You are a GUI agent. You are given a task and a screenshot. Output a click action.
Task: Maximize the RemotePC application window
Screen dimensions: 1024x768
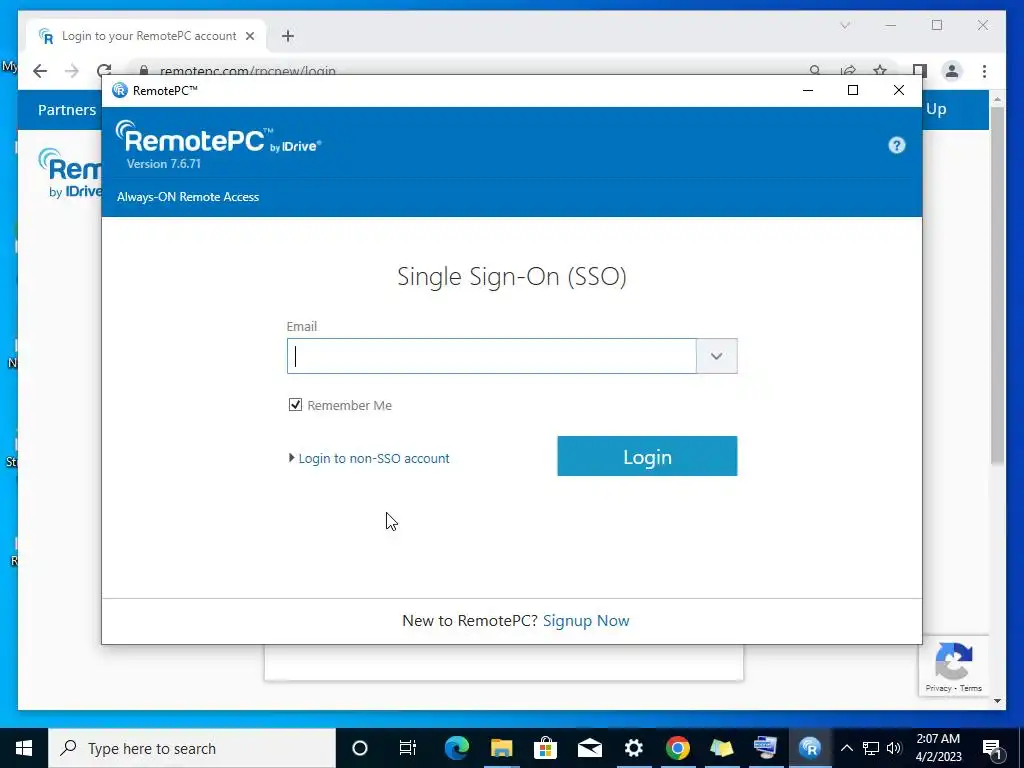852,90
